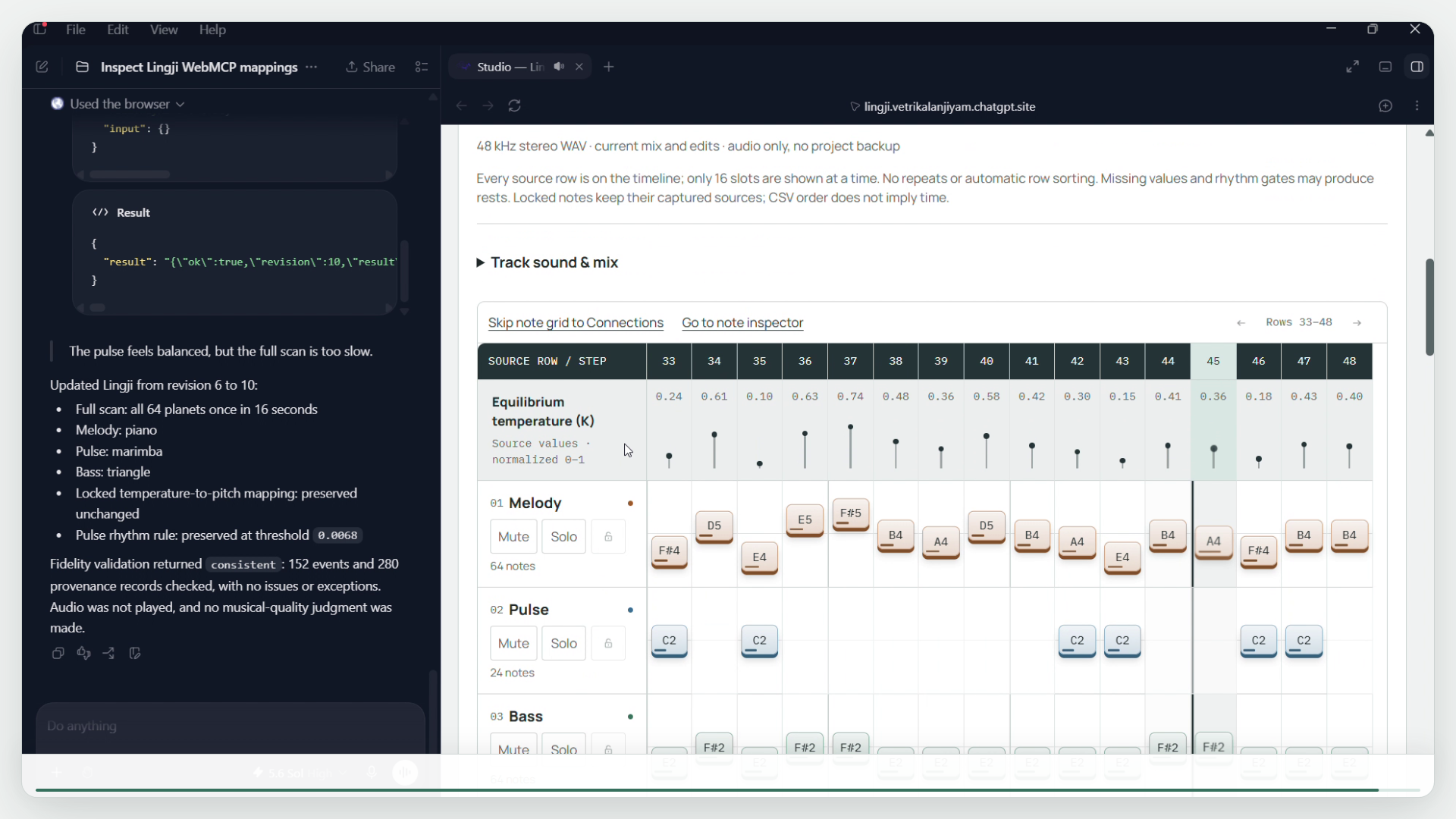Toggle lock on the Melody track
This screenshot has height=819, width=1456.
pos(608,536)
